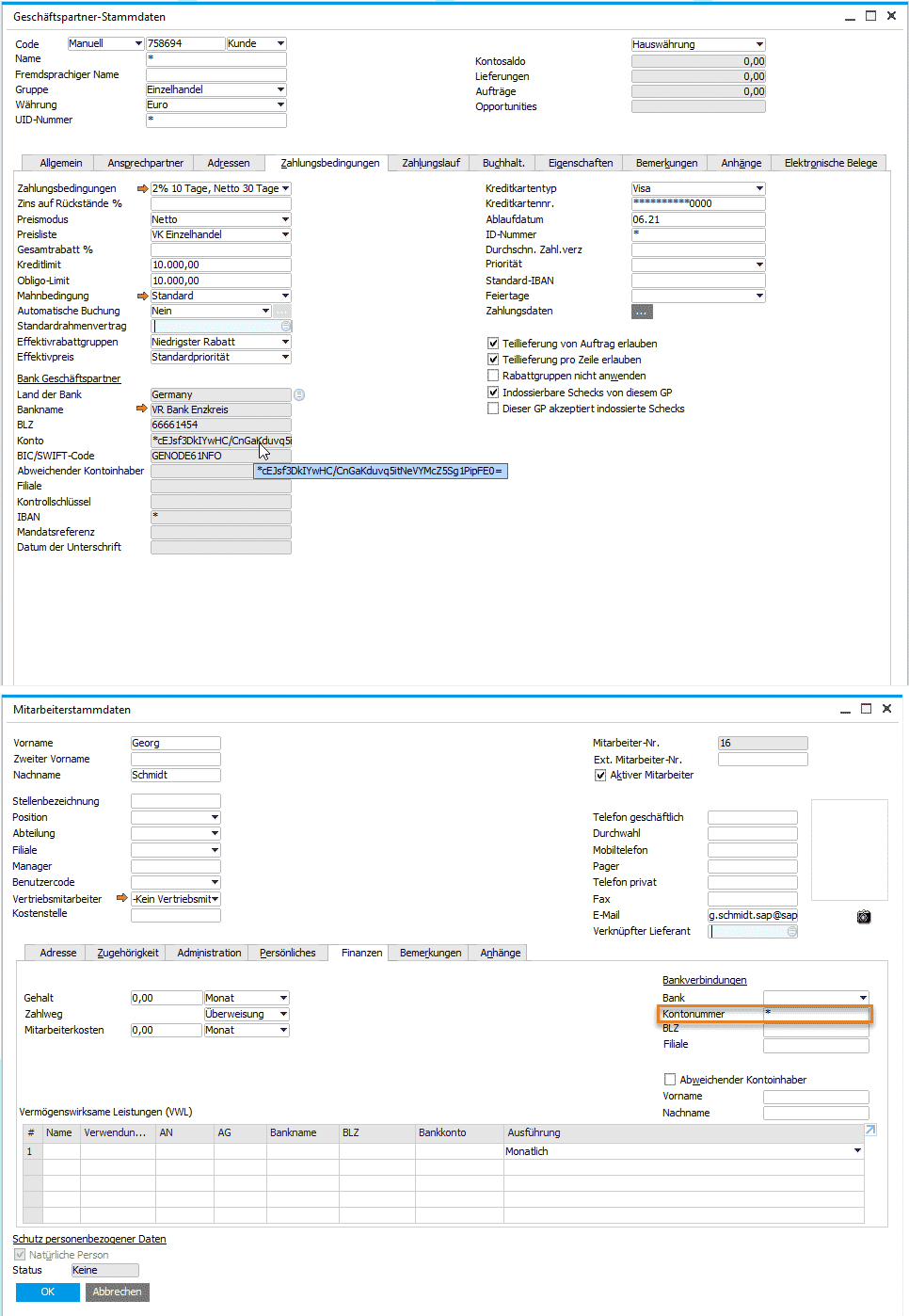
Task: Open the Ausführung dropdown showing Monatlich
Action: tap(684, 1151)
